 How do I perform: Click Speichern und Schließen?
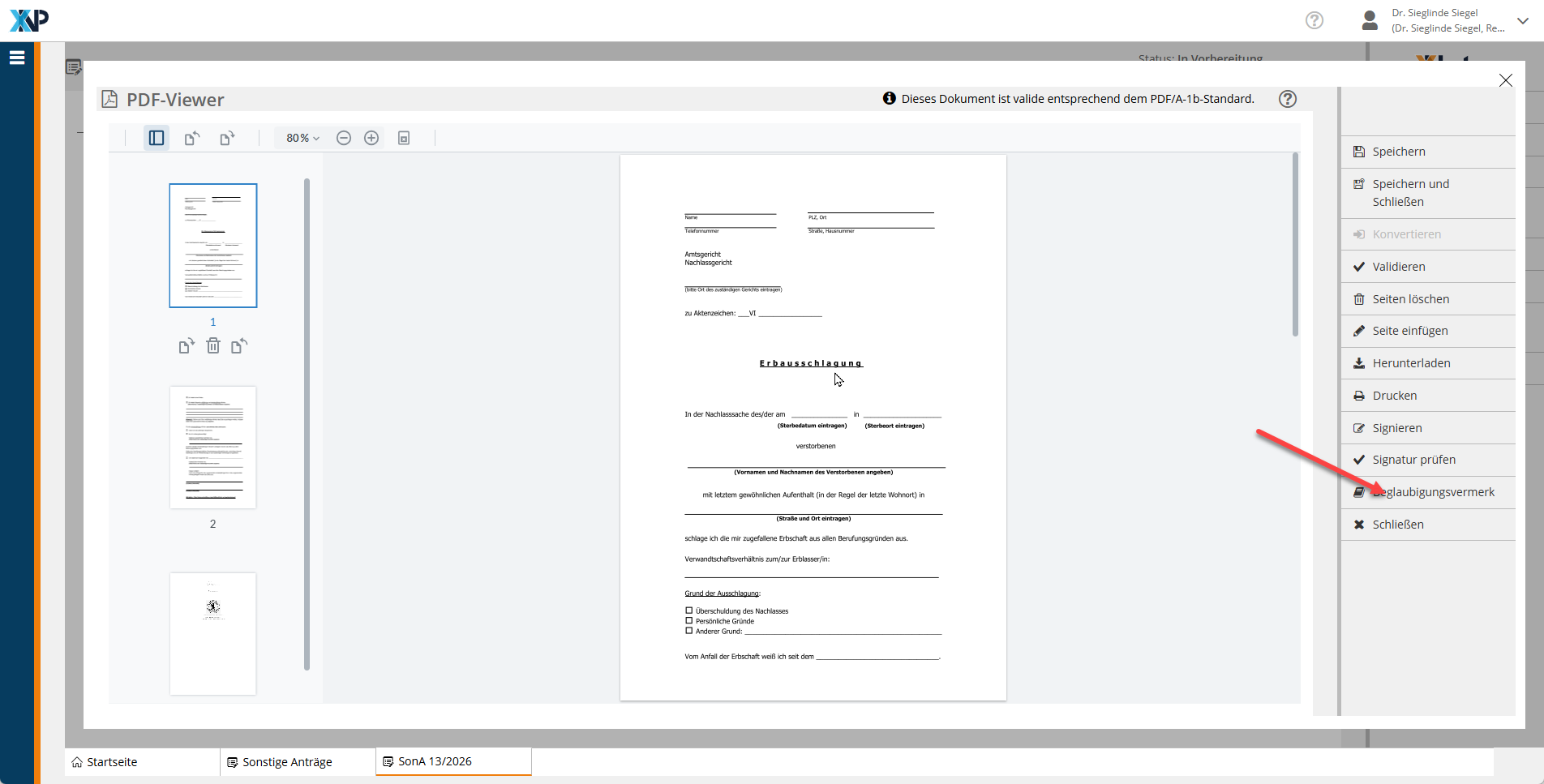point(1411,193)
